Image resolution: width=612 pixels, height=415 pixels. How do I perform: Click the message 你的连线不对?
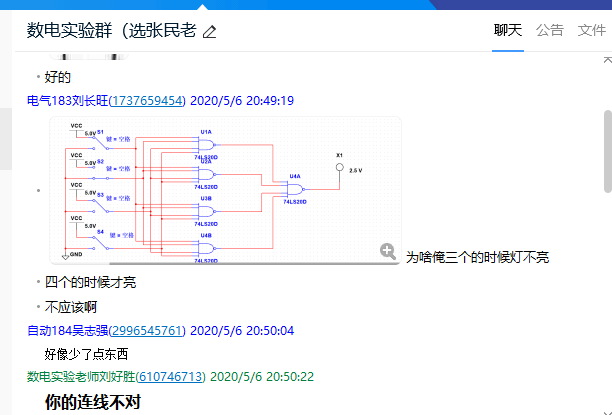[93, 402]
